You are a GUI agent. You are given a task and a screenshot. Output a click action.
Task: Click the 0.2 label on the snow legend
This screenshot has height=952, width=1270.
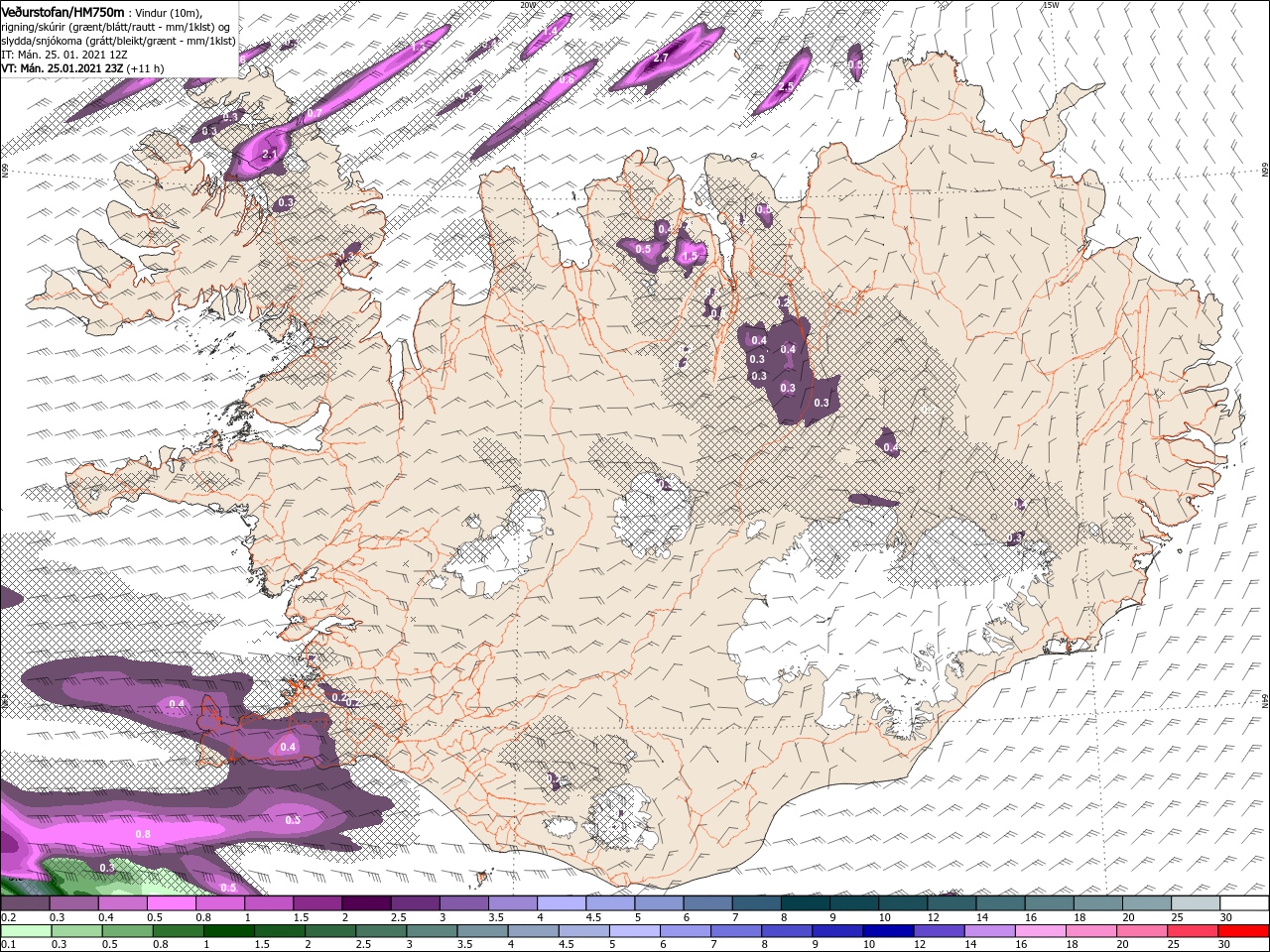click(8, 917)
